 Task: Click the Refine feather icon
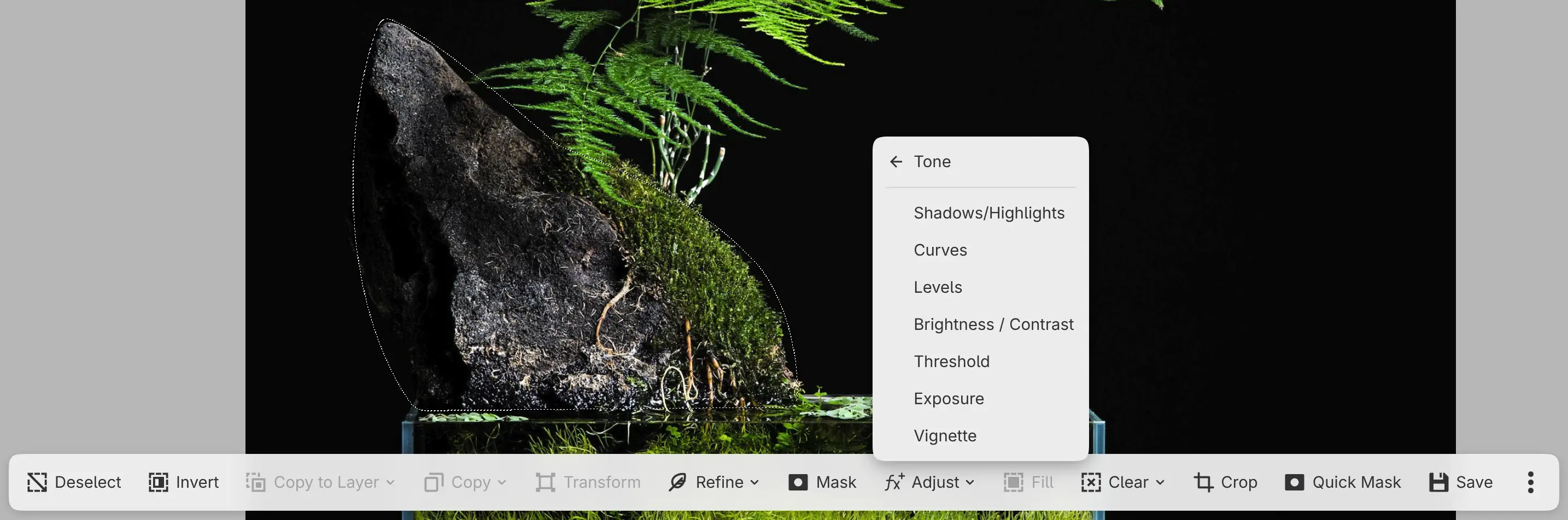coord(677,482)
